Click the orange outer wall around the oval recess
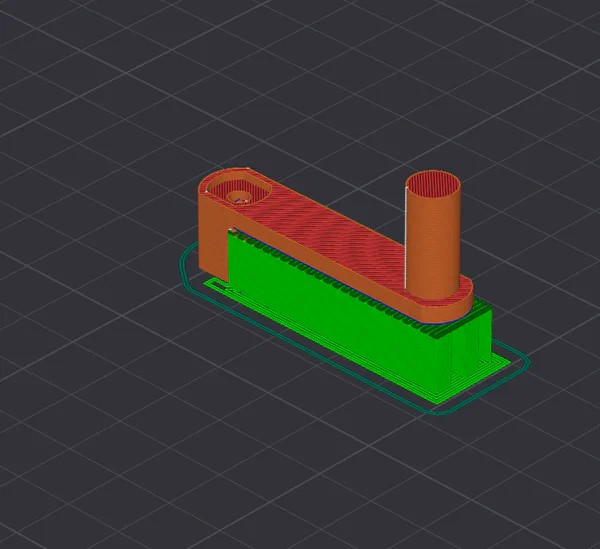The width and height of the screenshot is (600, 549). tap(205, 190)
